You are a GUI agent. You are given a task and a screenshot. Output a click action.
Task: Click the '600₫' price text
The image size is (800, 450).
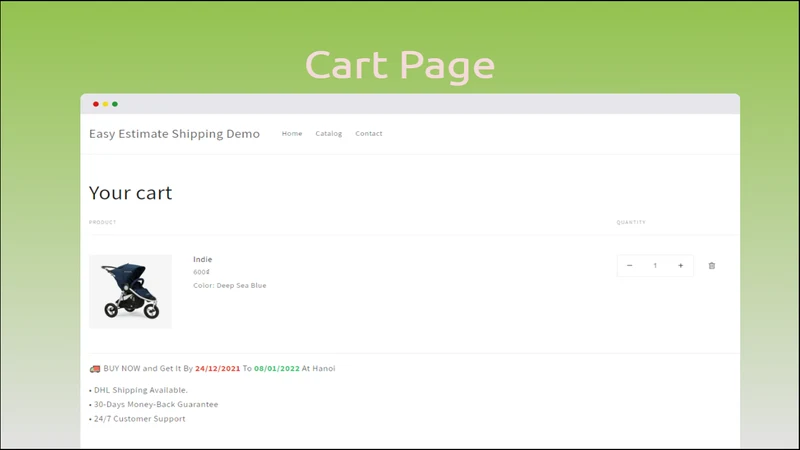(202, 272)
